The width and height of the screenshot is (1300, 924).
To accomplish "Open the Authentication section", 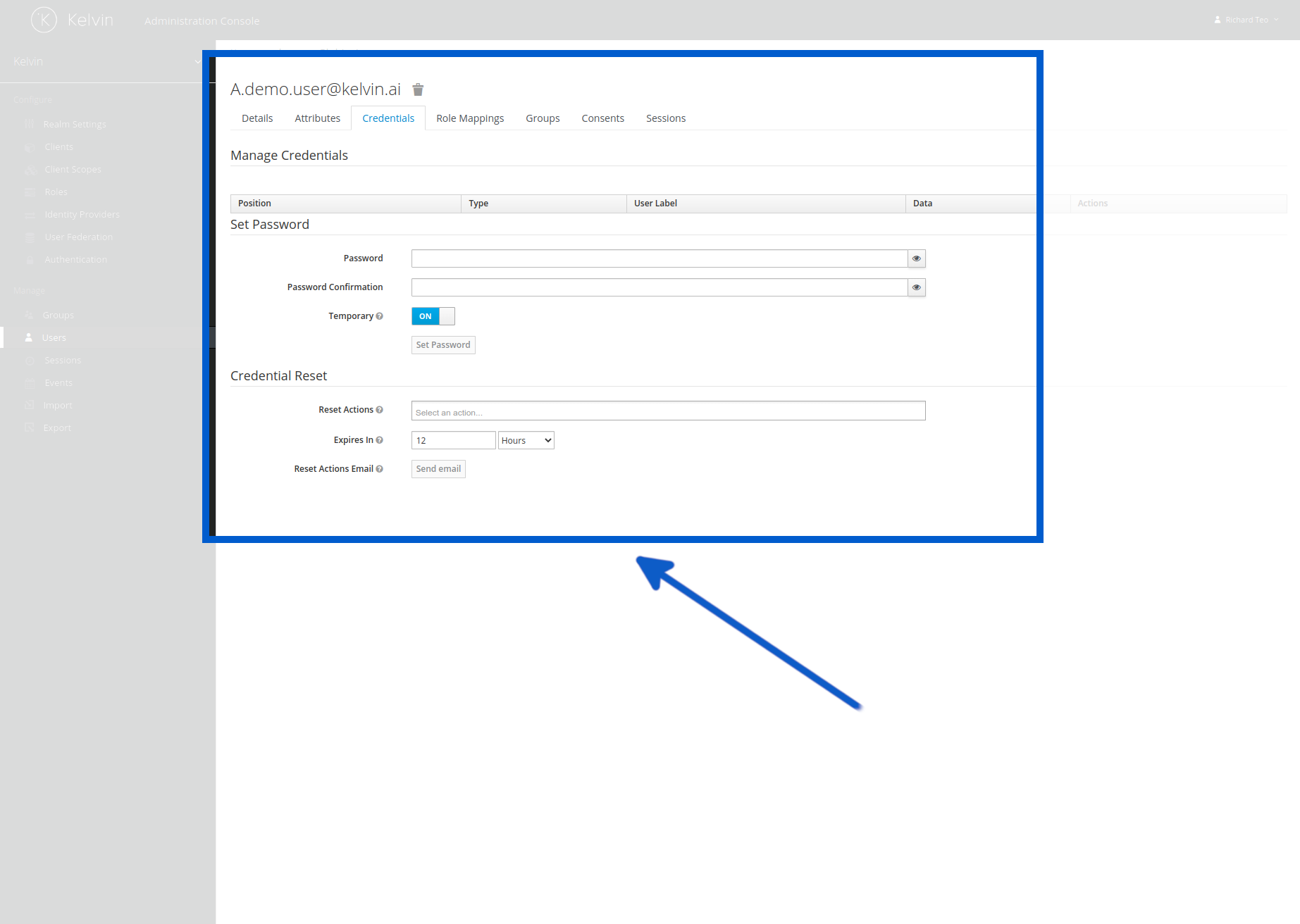I will point(75,259).
